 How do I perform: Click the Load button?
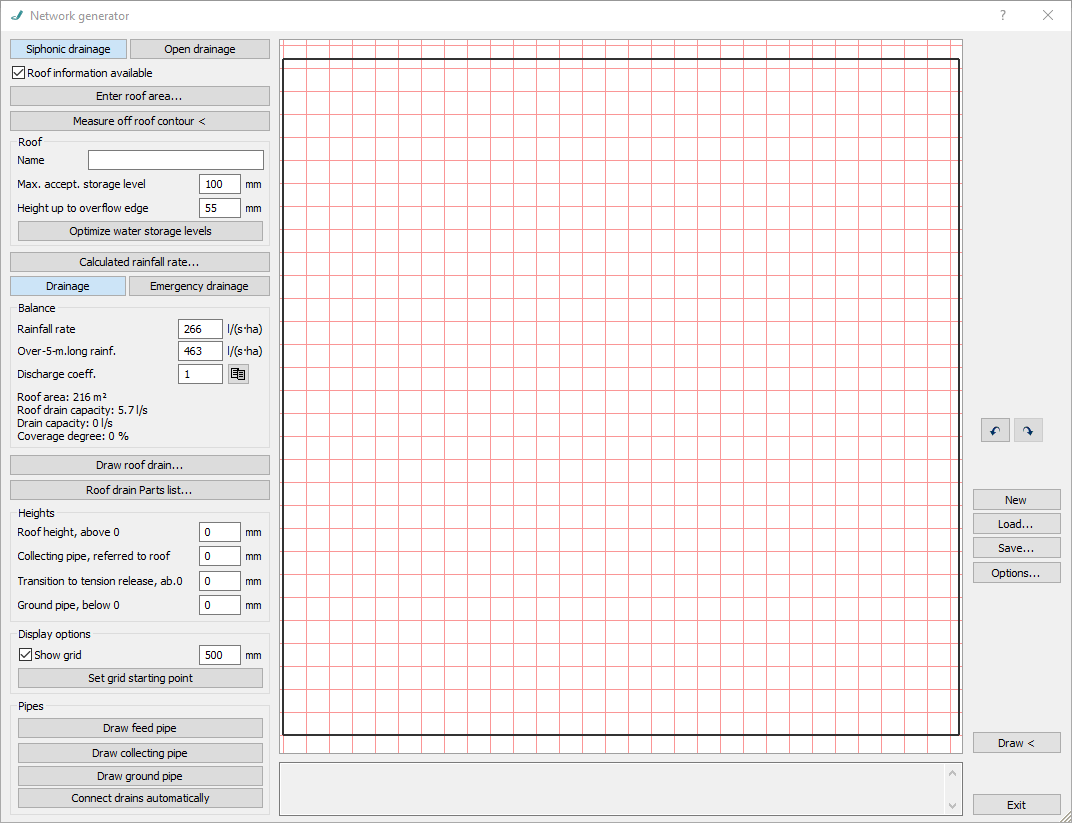[1017, 524]
